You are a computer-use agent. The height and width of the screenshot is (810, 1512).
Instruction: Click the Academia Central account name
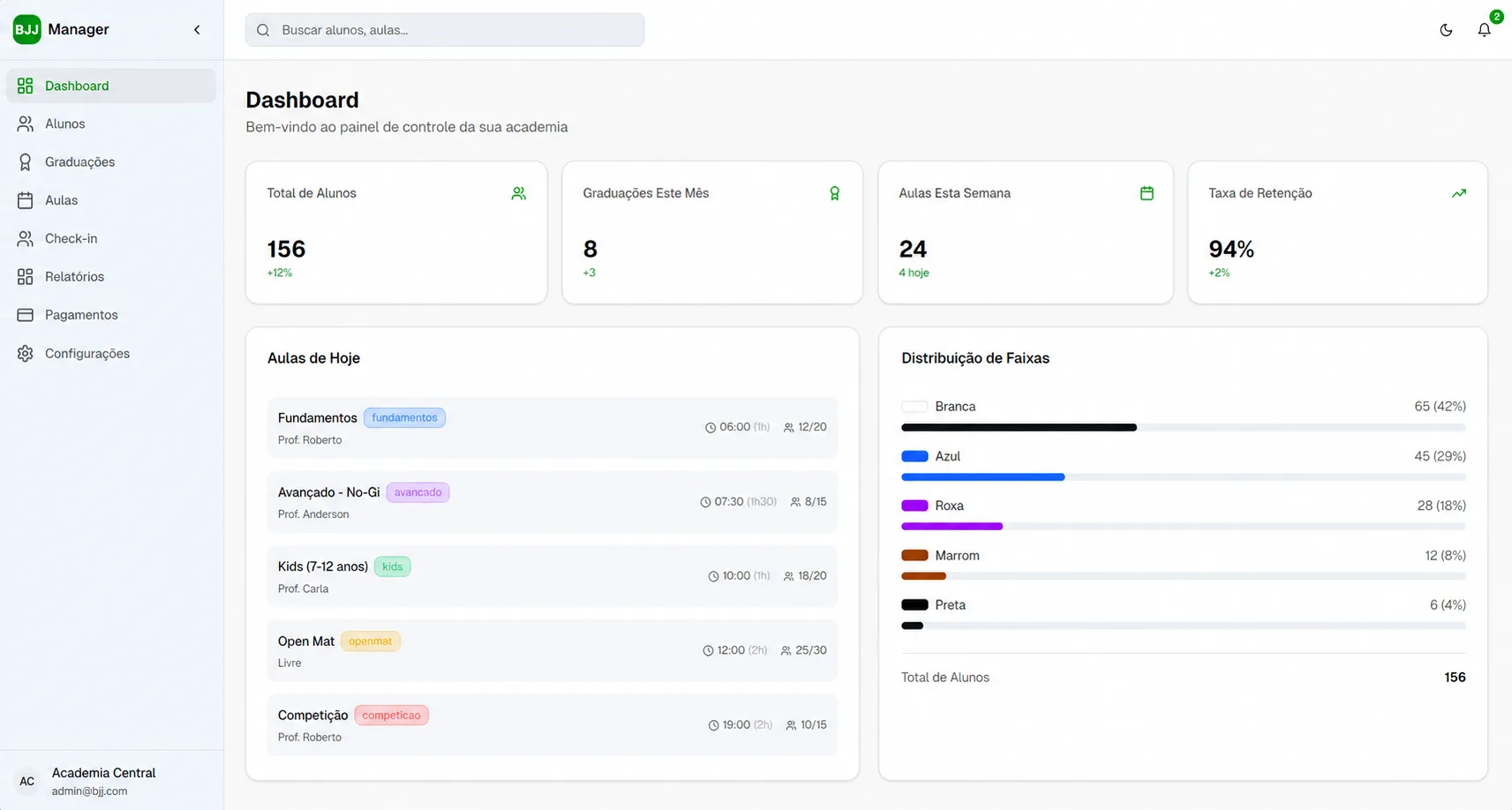click(103, 773)
